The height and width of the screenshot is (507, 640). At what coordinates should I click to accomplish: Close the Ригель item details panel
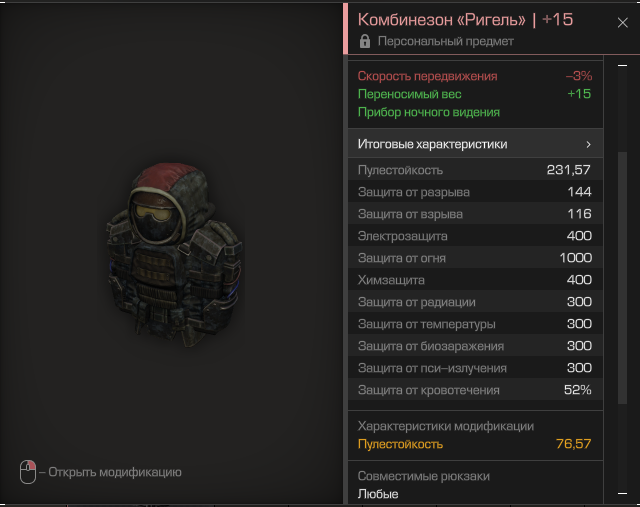point(622,23)
